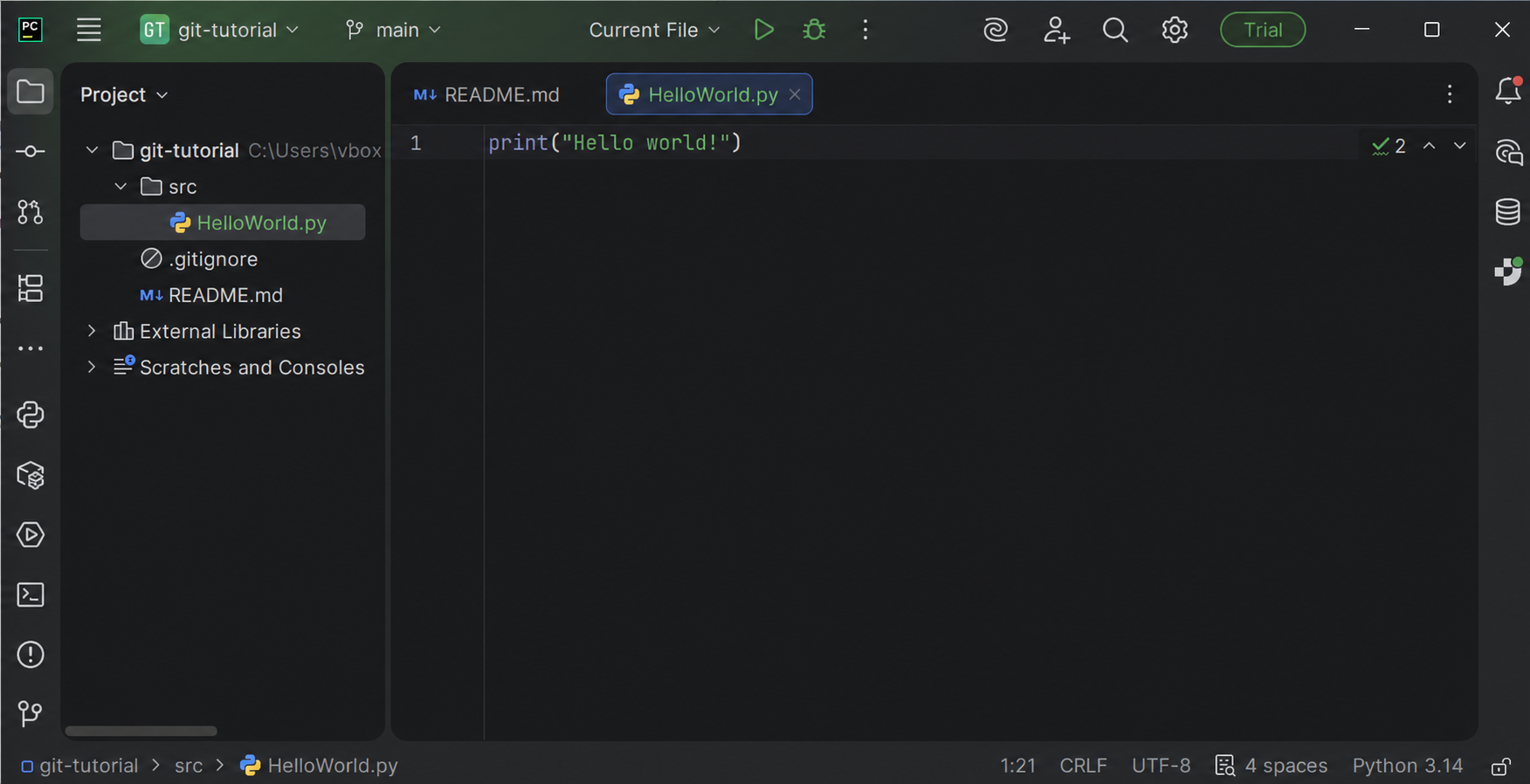Collapse the src folder
Image resolution: width=1530 pixels, height=784 pixels.
[121, 187]
